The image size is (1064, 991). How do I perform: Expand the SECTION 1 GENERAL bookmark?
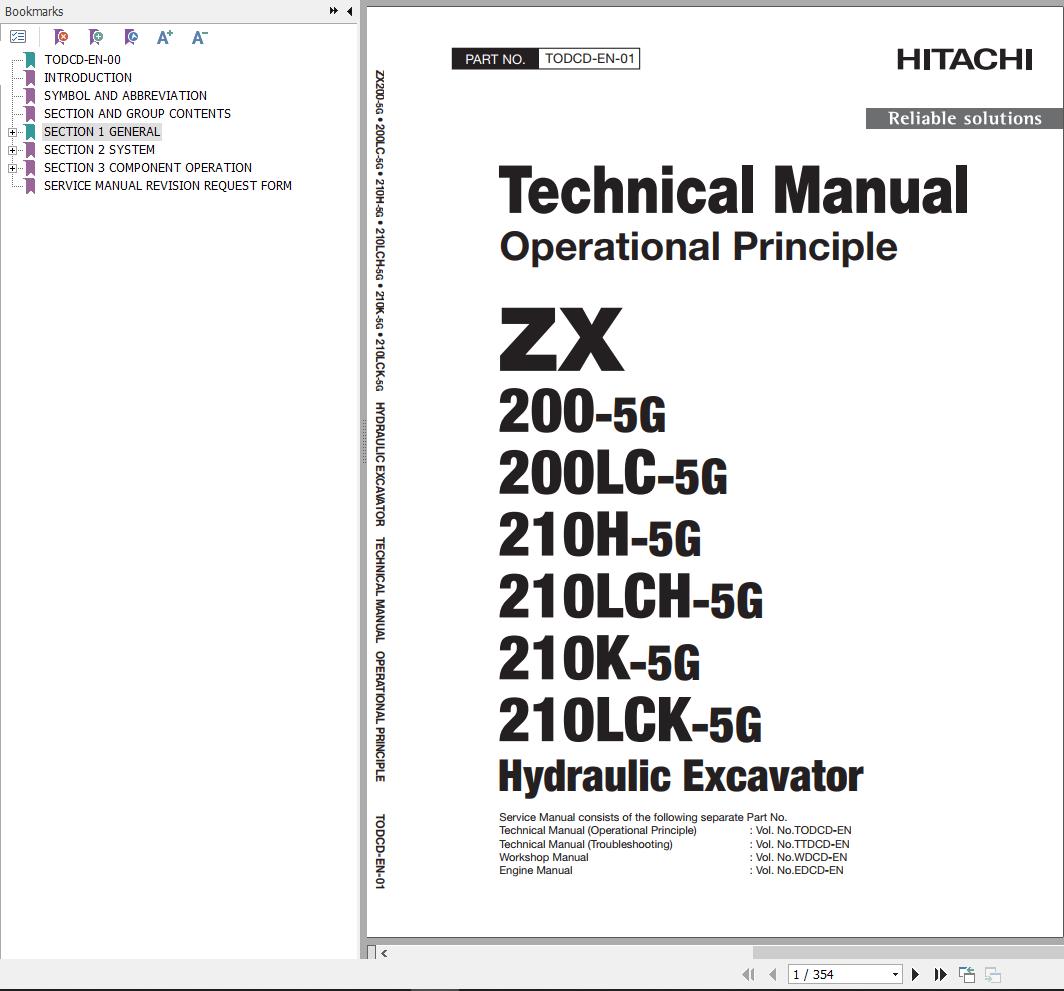12,132
